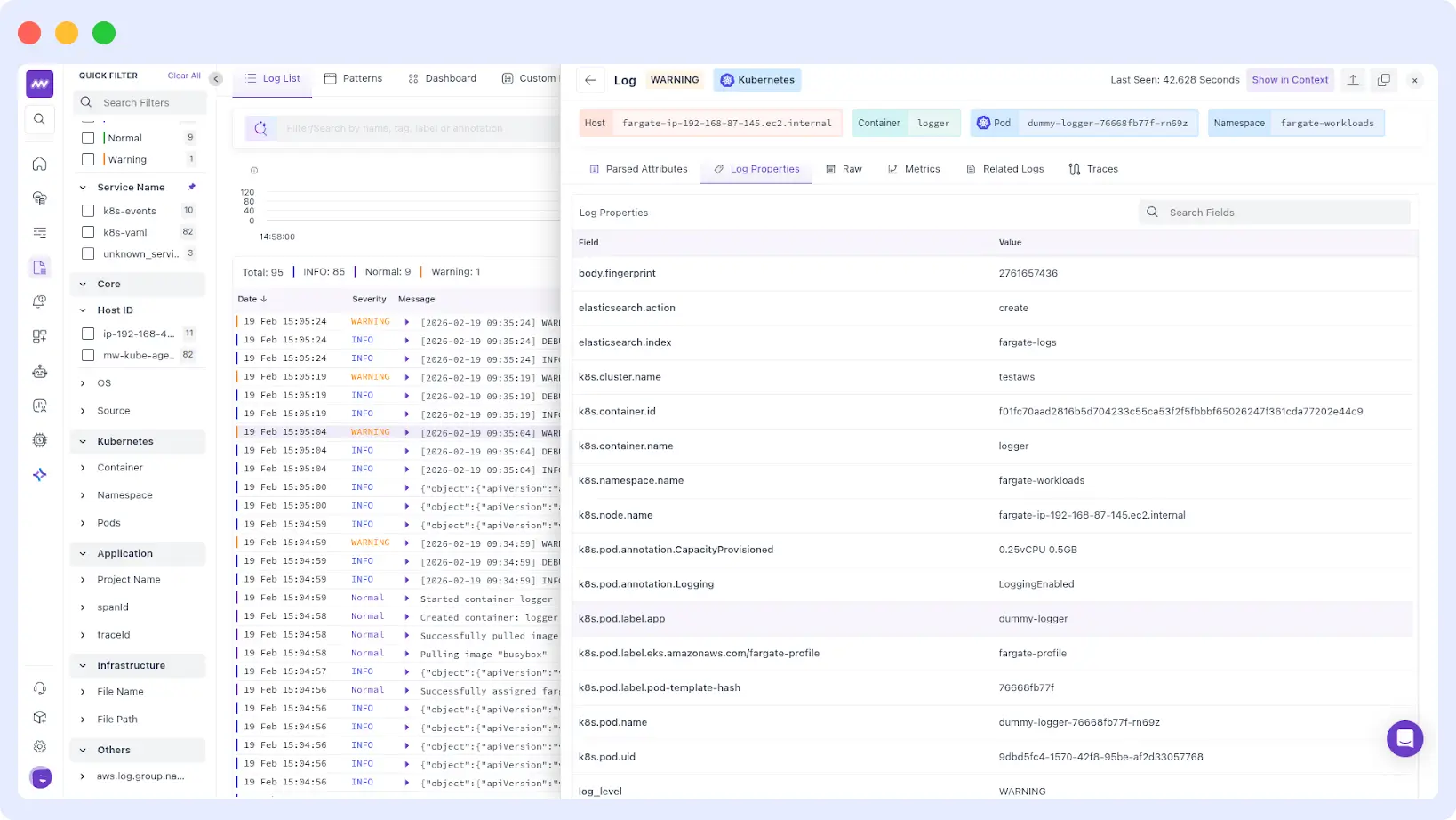Viewport: 1456px width, 820px height.
Task: Switch to the Patterns tab
Action: coord(354,78)
